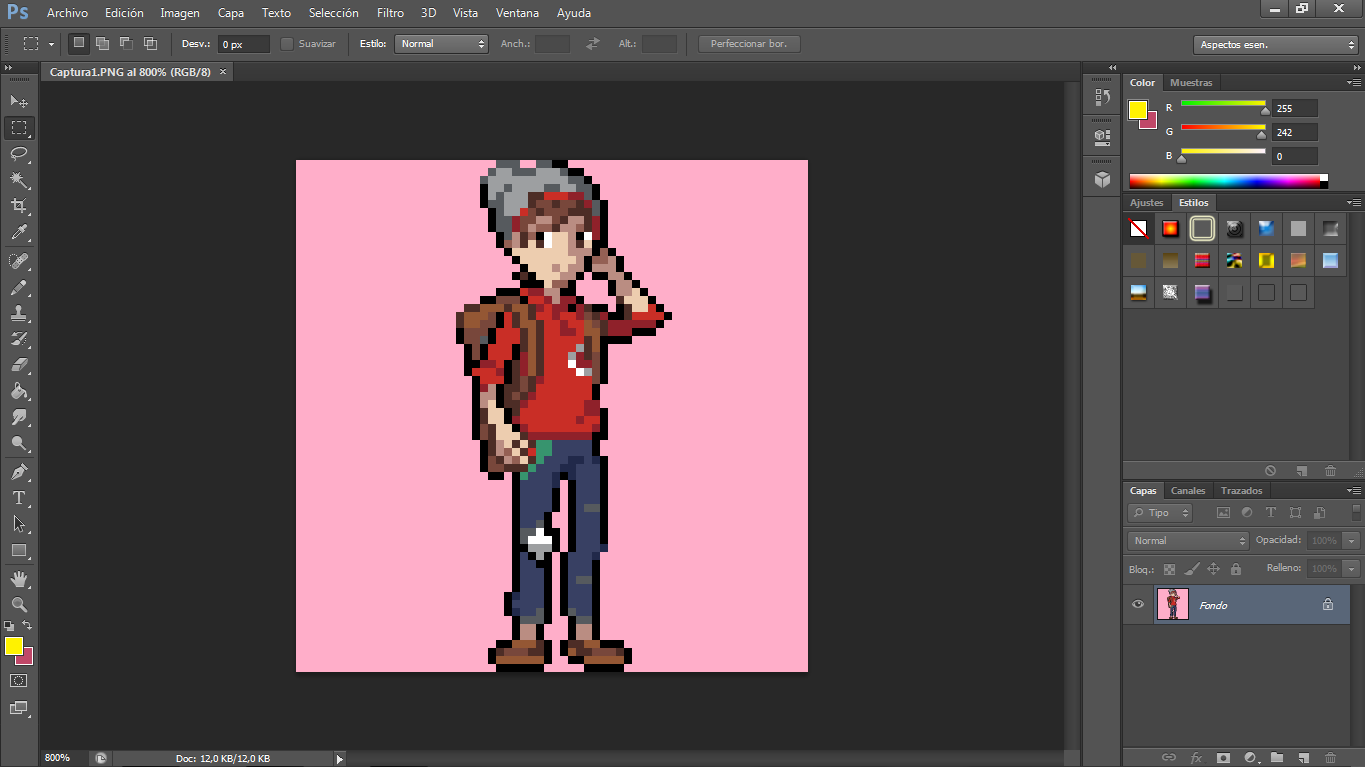Open the Aspectos esen. workspace dropdown
The height and width of the screenshot is (767, 1365).
pyautogui.click(x=1275, y=45)
